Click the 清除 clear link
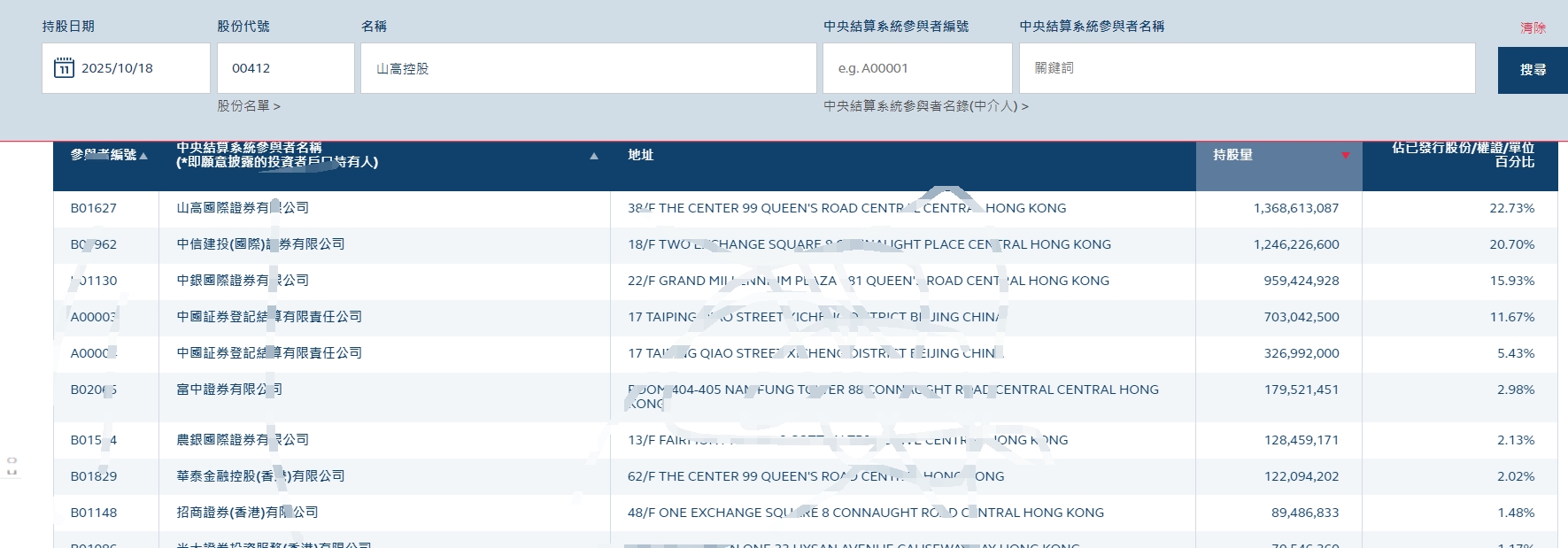 tap(1533, 28)
